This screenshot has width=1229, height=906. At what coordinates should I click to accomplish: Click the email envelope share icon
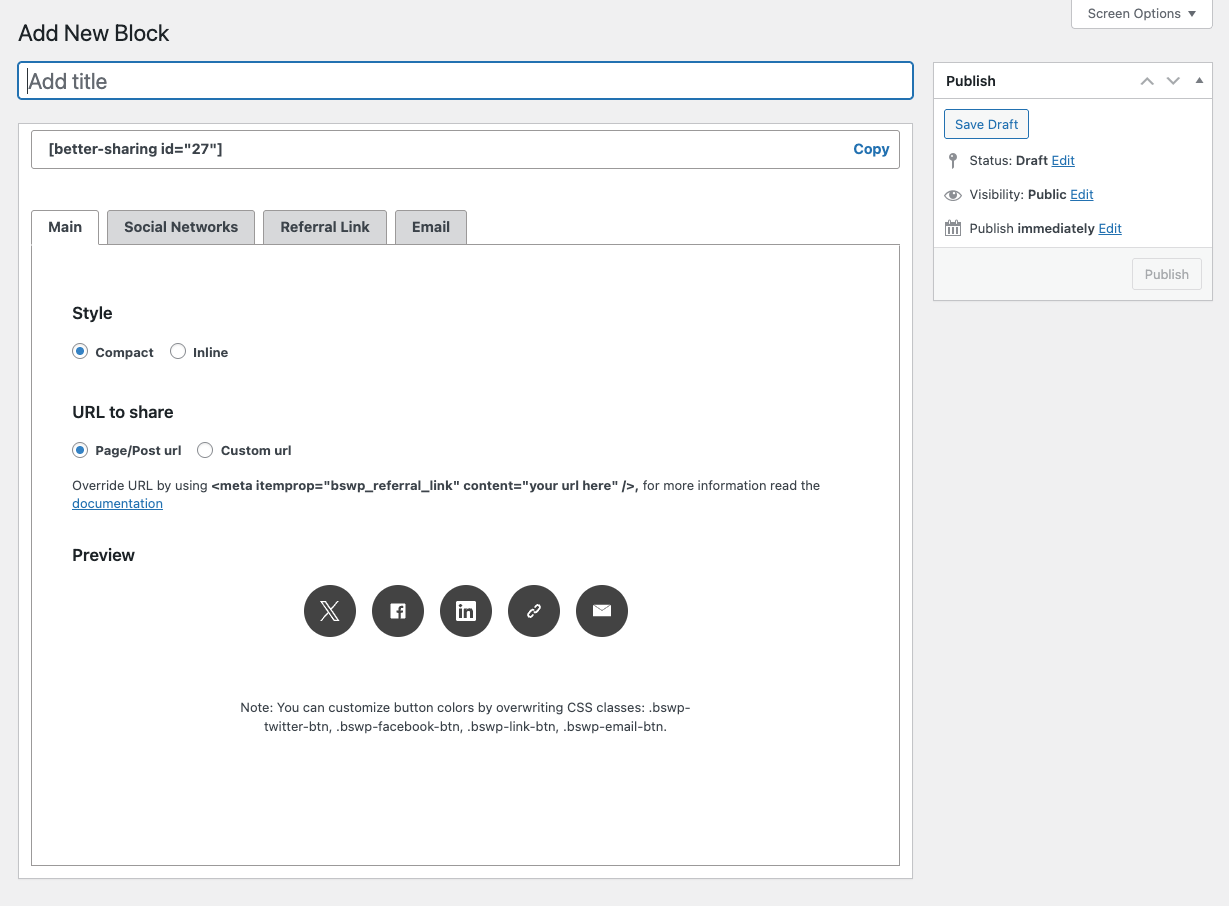click(602, 611)
